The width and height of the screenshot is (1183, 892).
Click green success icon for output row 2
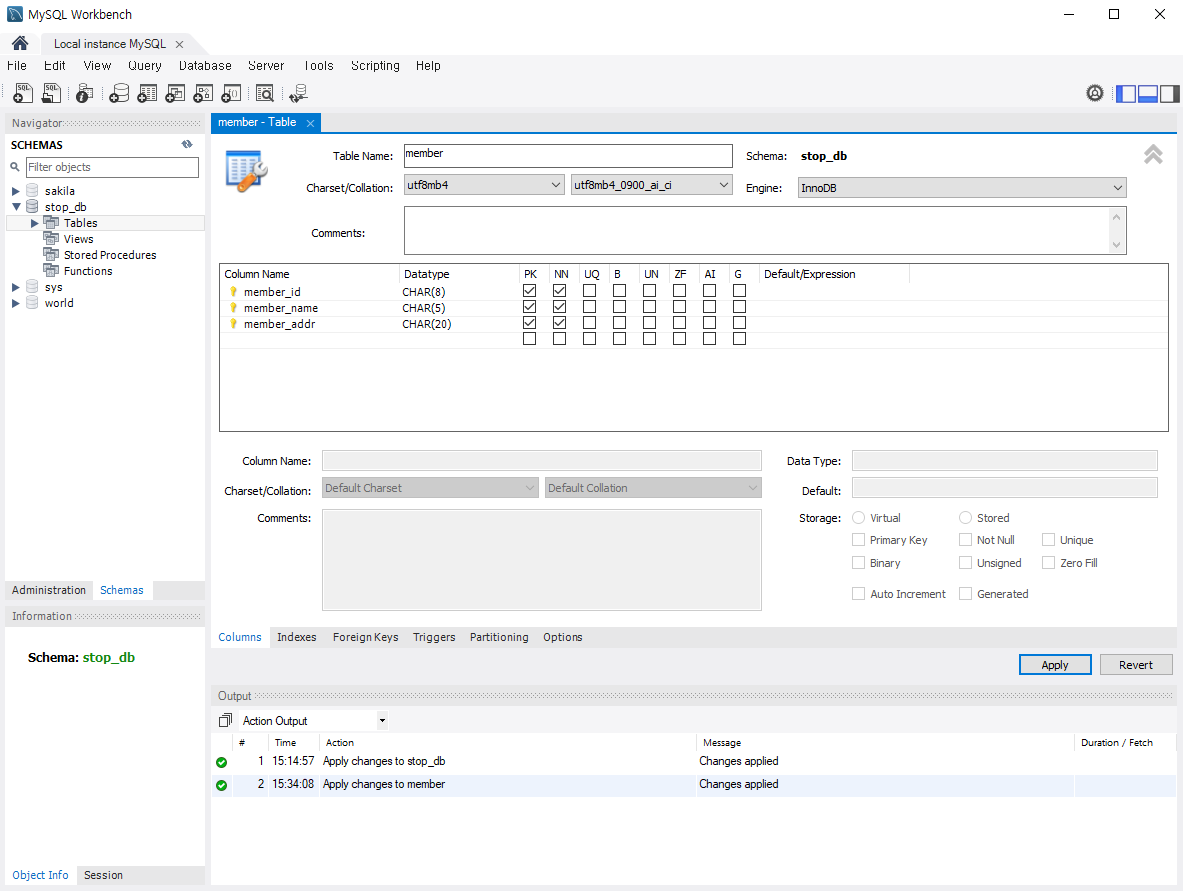tap(221, 785)
